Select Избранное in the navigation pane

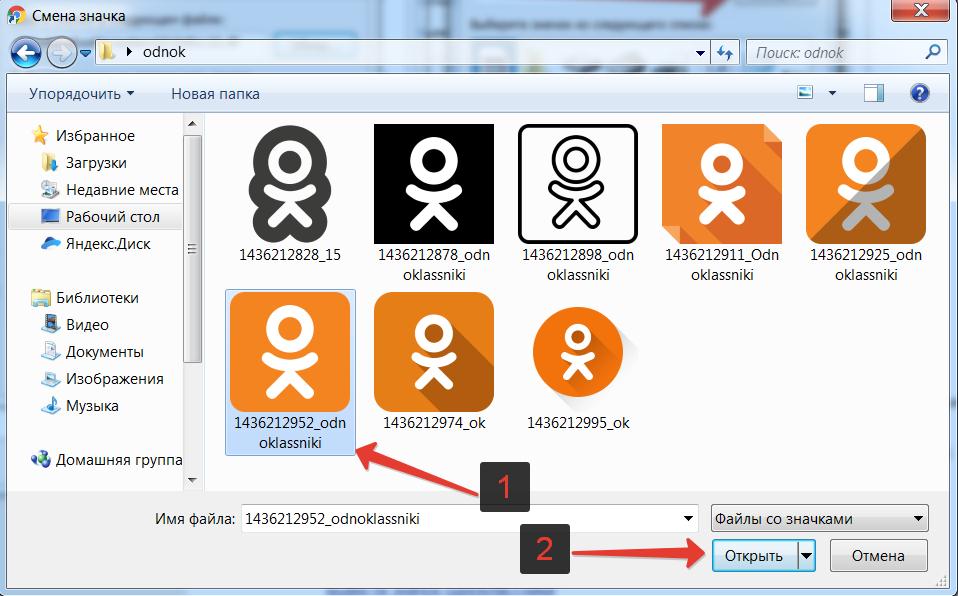[95, 136]
